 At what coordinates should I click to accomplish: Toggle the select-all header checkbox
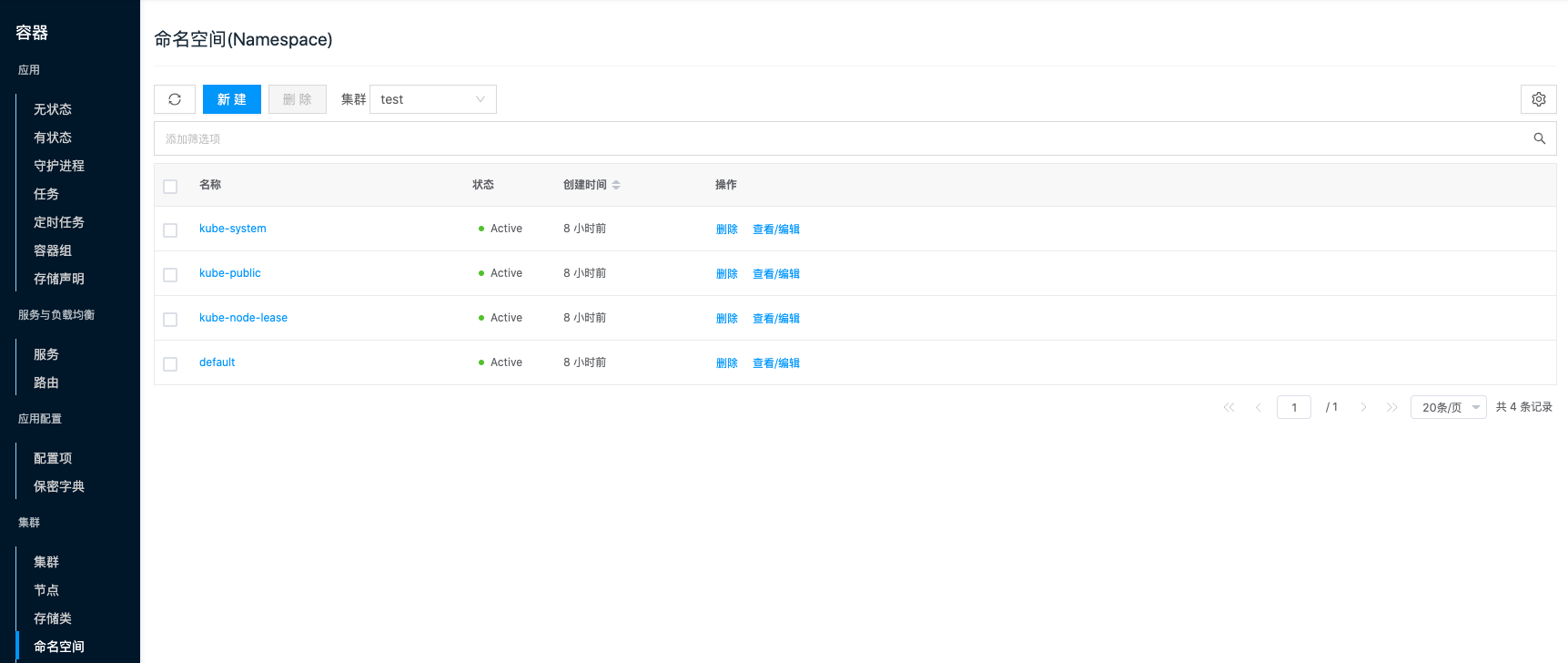tap(170, 186)
